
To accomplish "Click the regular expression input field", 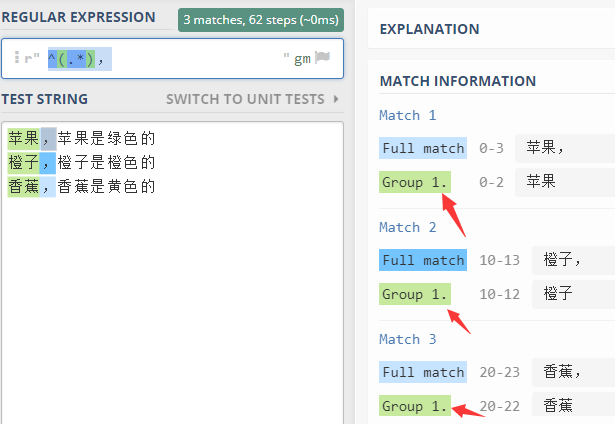I will (x=173, y=58).
